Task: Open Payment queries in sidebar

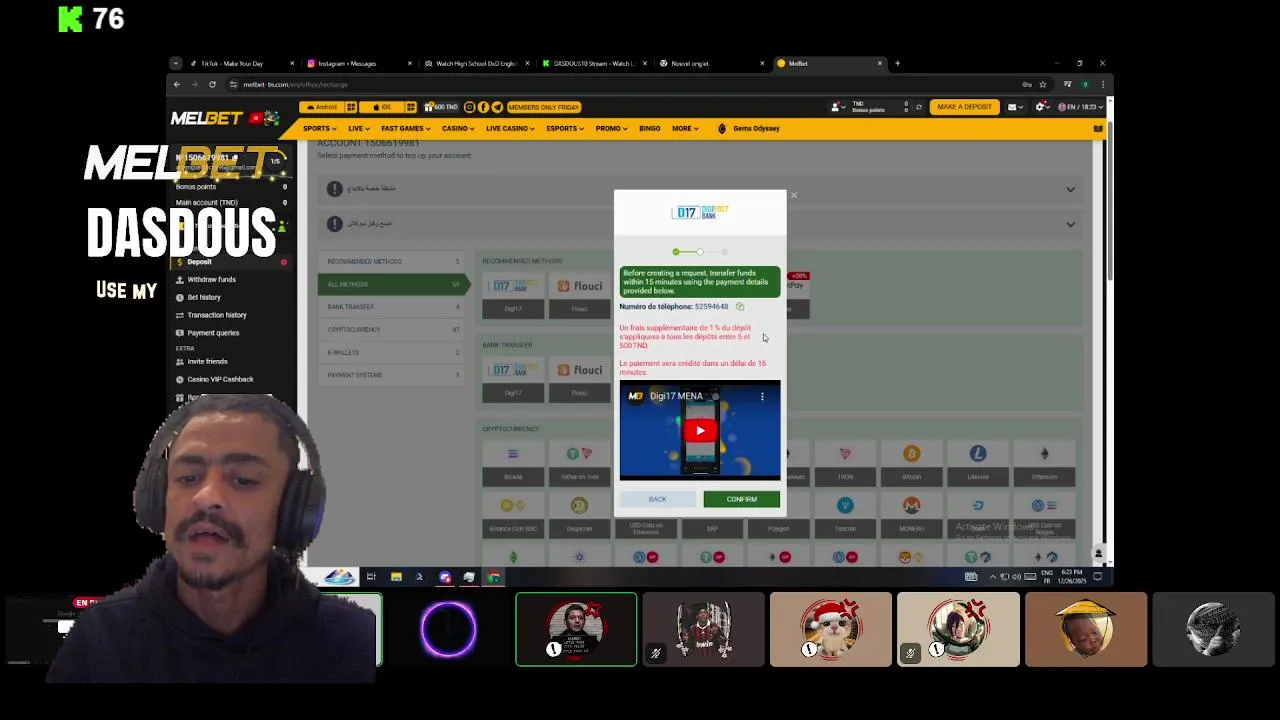Action: coord(213,333)
